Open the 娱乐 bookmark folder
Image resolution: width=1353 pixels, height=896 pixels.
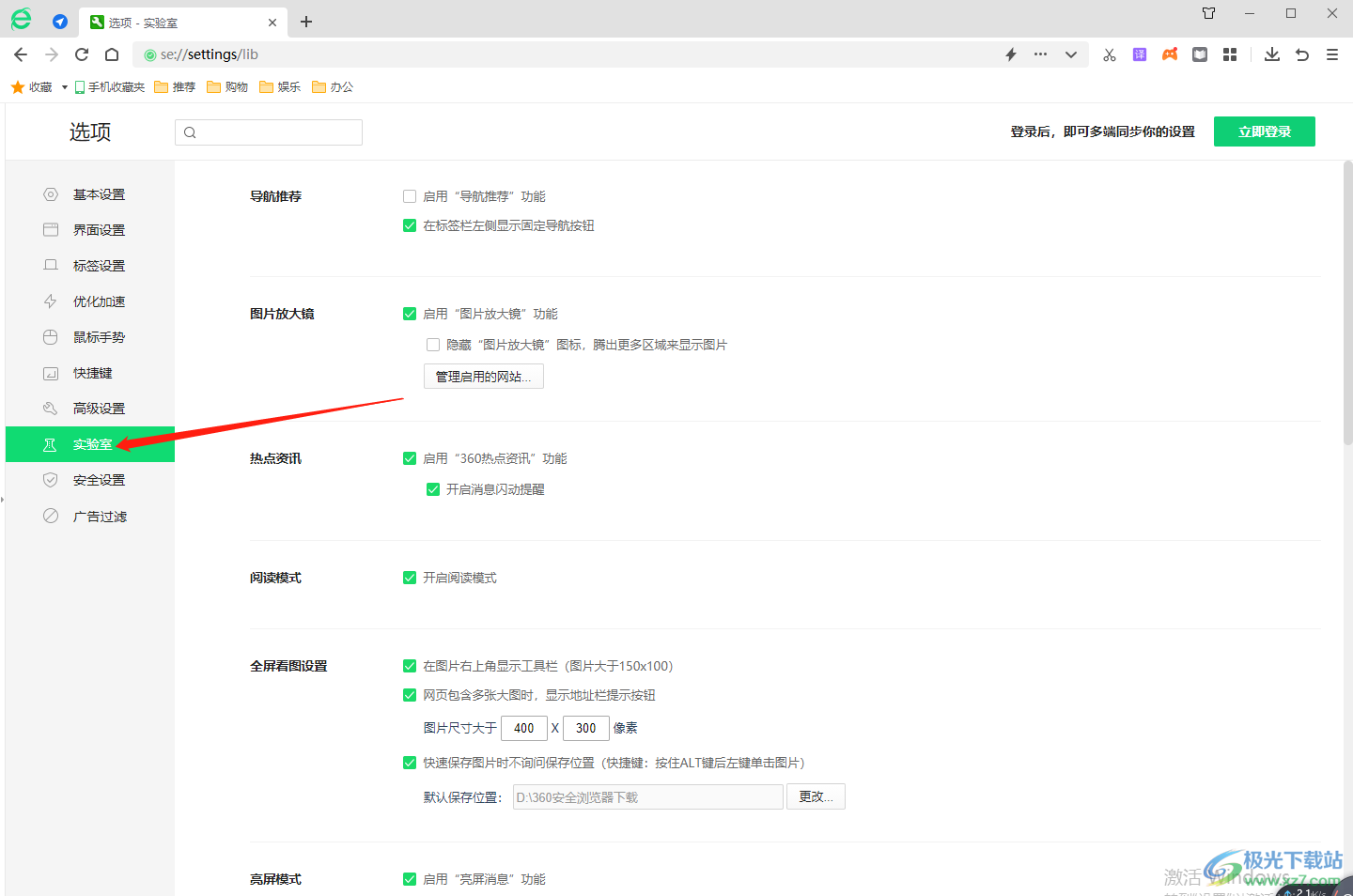pos(280,87)
